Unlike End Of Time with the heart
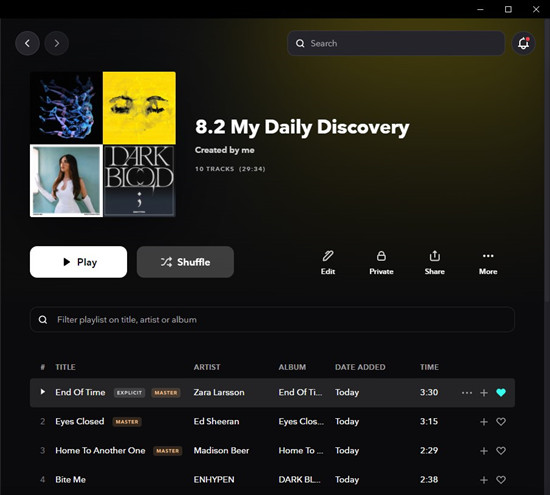 pyautogui.click(x=501, y=393)
